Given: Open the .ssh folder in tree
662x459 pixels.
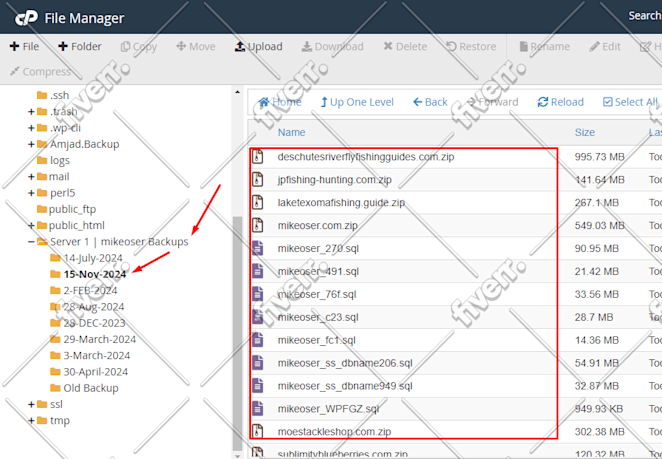Looking at the screenshot, I should pos(53,95).
